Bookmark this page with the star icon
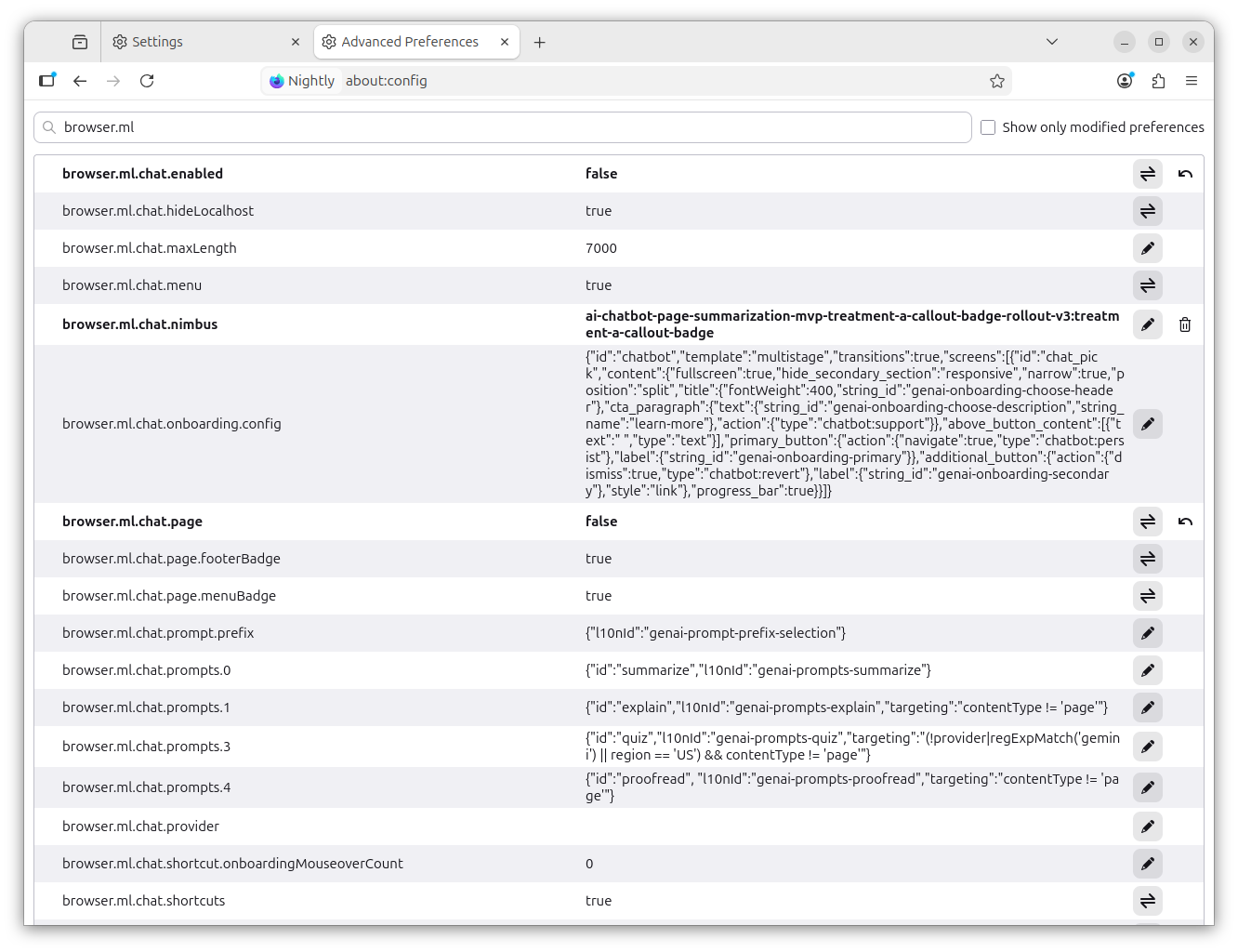Image resolution: width=1238 pixels, height=952 pixels. (x=997, y=81)
